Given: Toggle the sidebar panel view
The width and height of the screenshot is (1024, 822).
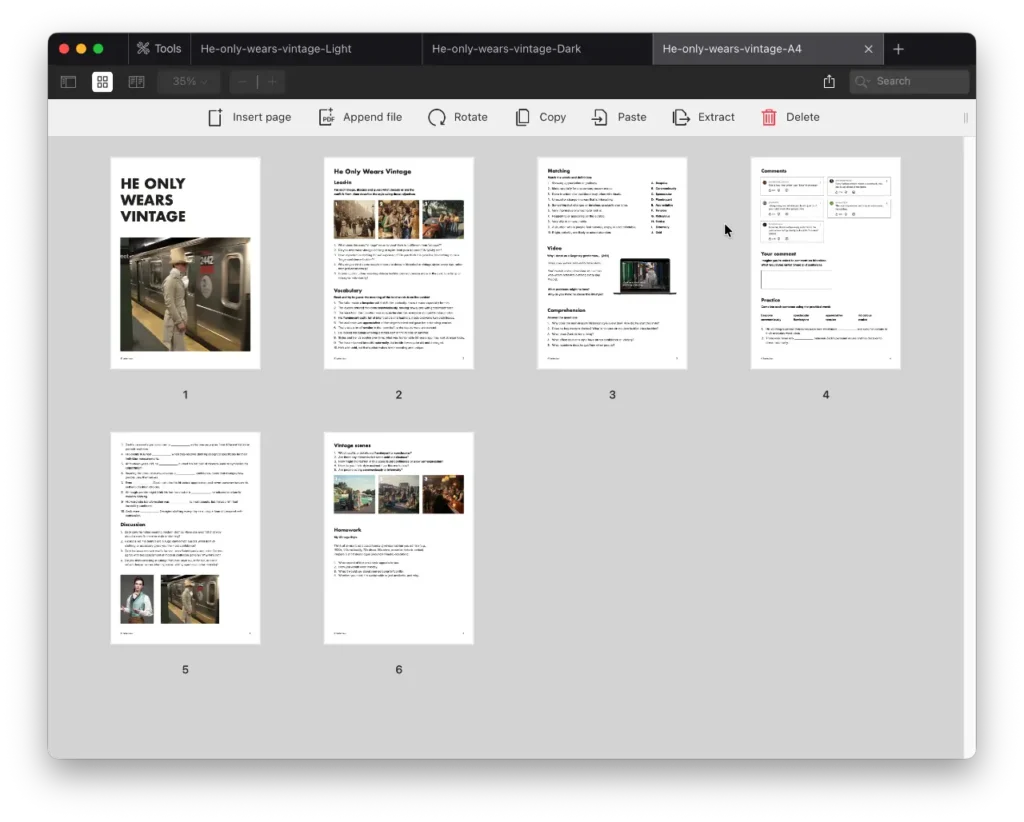Looking at the screenshot, I should pos(68,82).
